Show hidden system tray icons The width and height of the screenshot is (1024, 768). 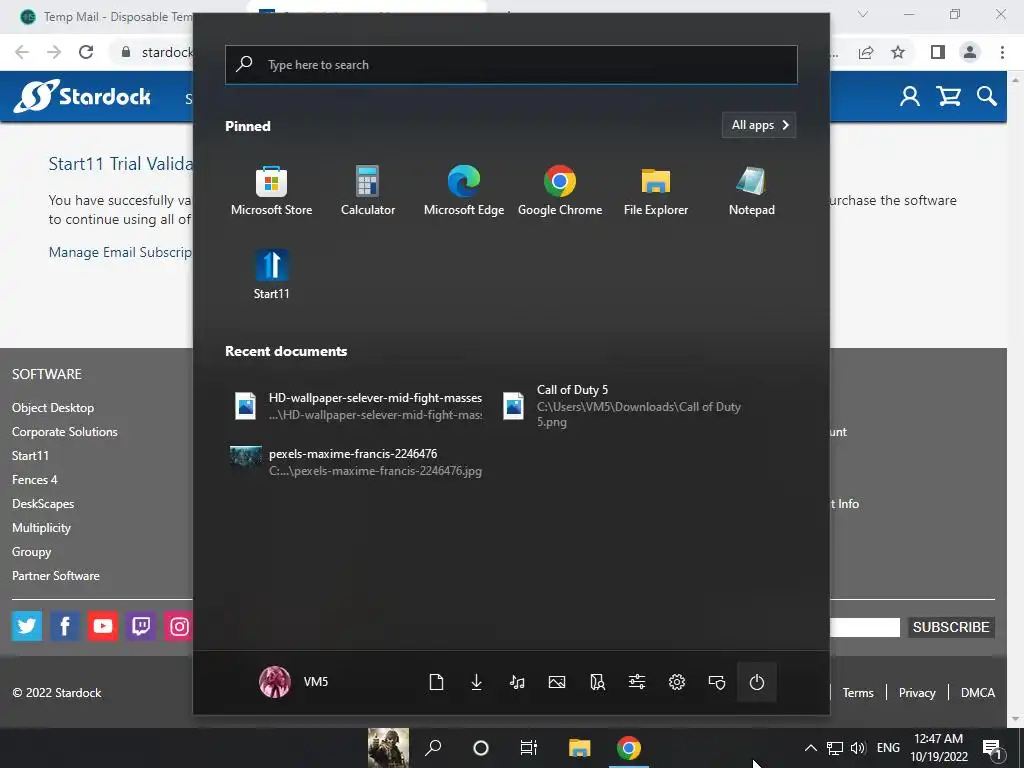(810, 748)
